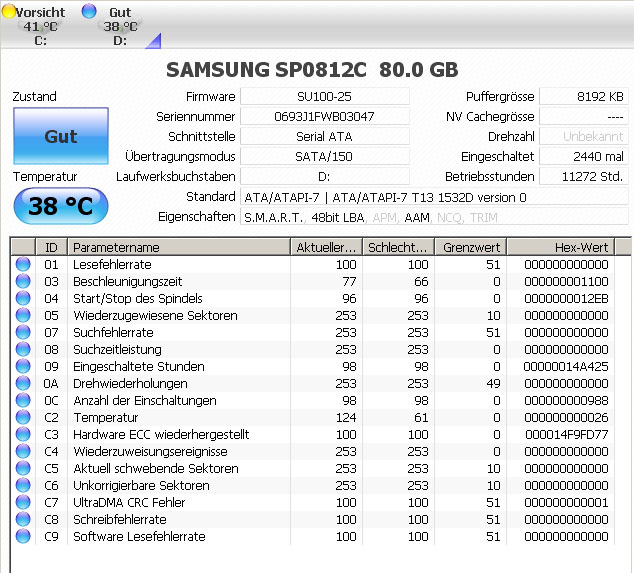634x573 pixels.
Task: Click the Standard field ATA/ATAPI-7
Action: click(434, 197)
